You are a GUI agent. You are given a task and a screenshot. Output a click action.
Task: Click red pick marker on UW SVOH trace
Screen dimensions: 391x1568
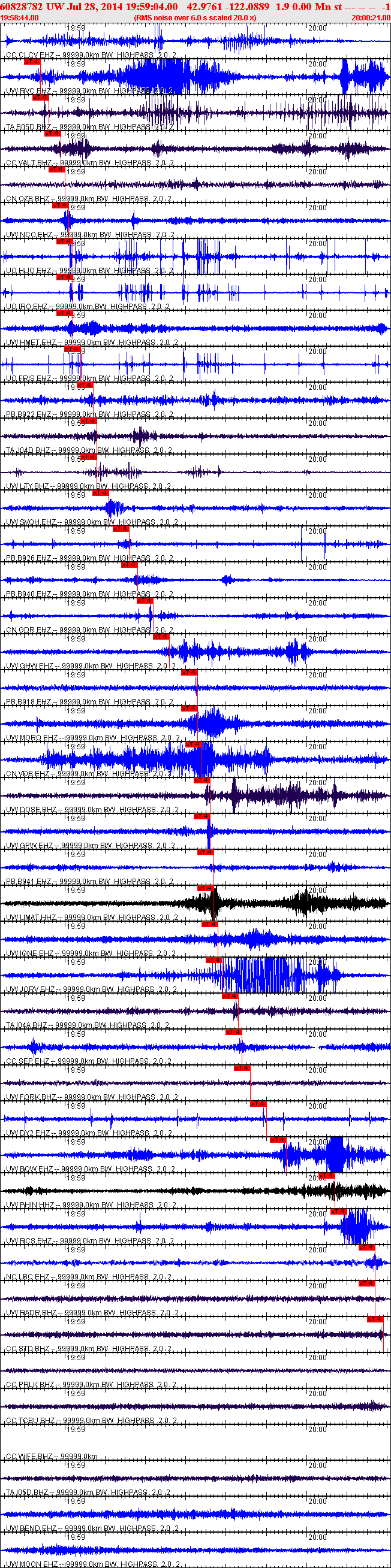[101, 492]
